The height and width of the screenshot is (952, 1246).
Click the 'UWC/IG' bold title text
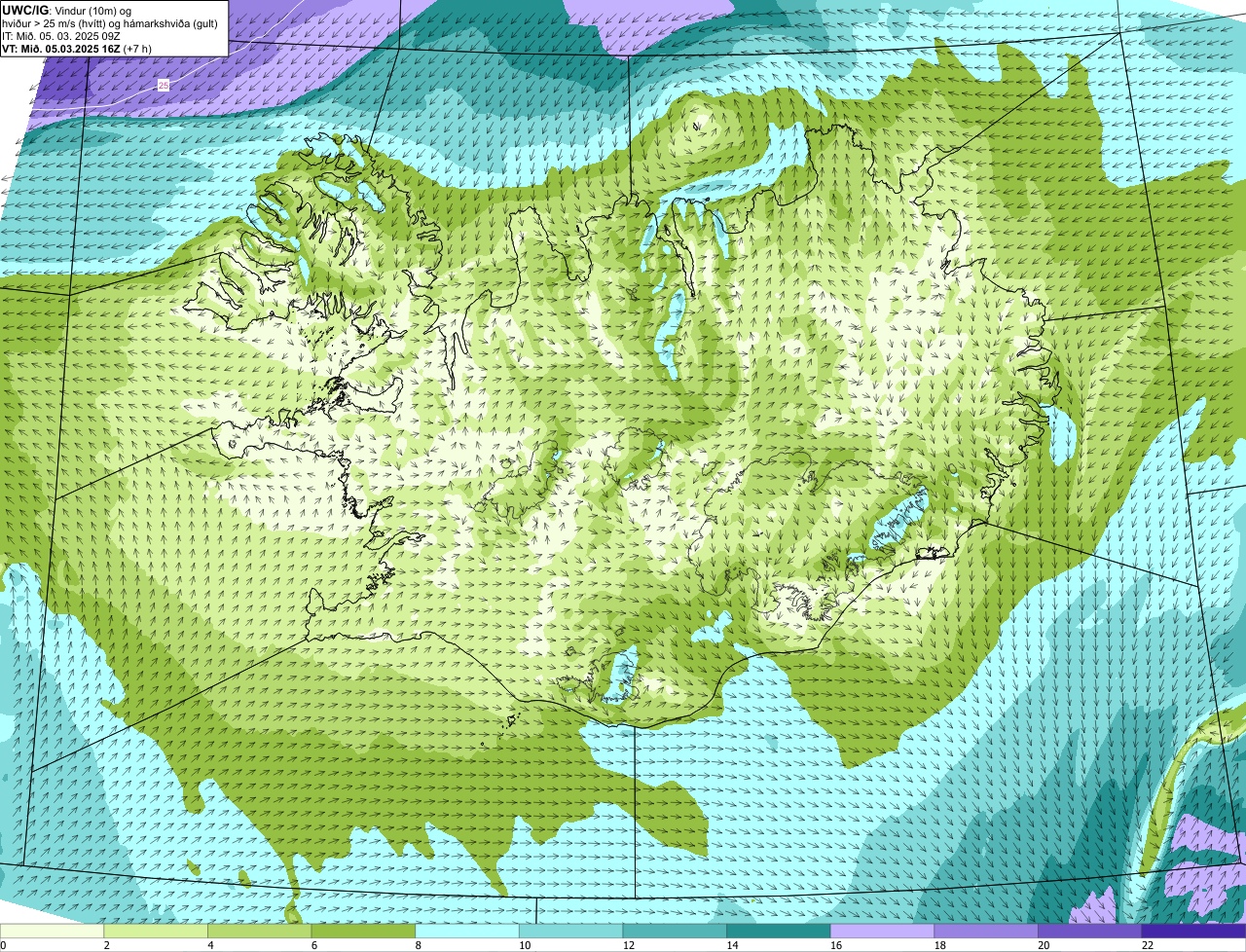tap(25, 11)
